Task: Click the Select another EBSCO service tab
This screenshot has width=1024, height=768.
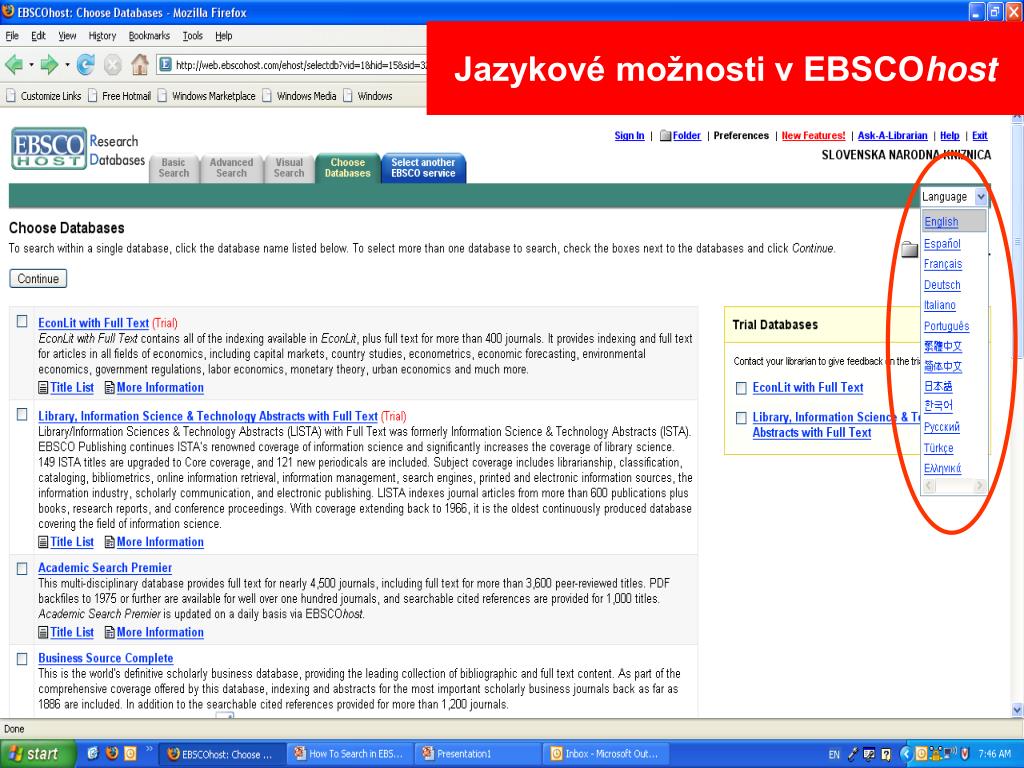Action: click(423, 168)
